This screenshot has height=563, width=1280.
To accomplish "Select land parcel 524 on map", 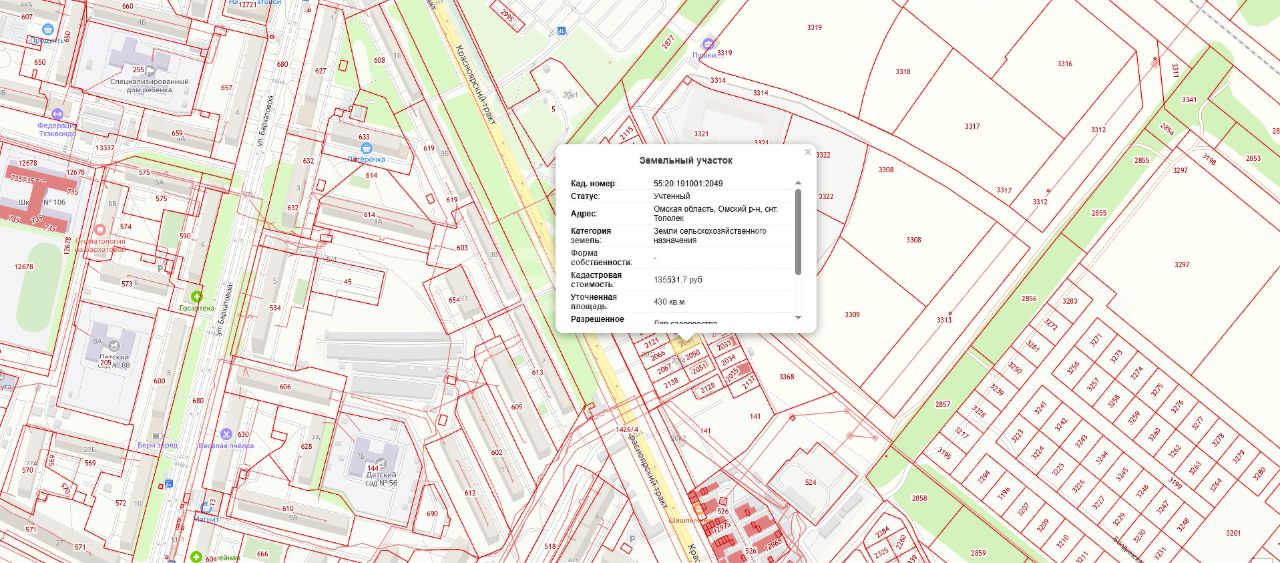I will click(810, 482).
